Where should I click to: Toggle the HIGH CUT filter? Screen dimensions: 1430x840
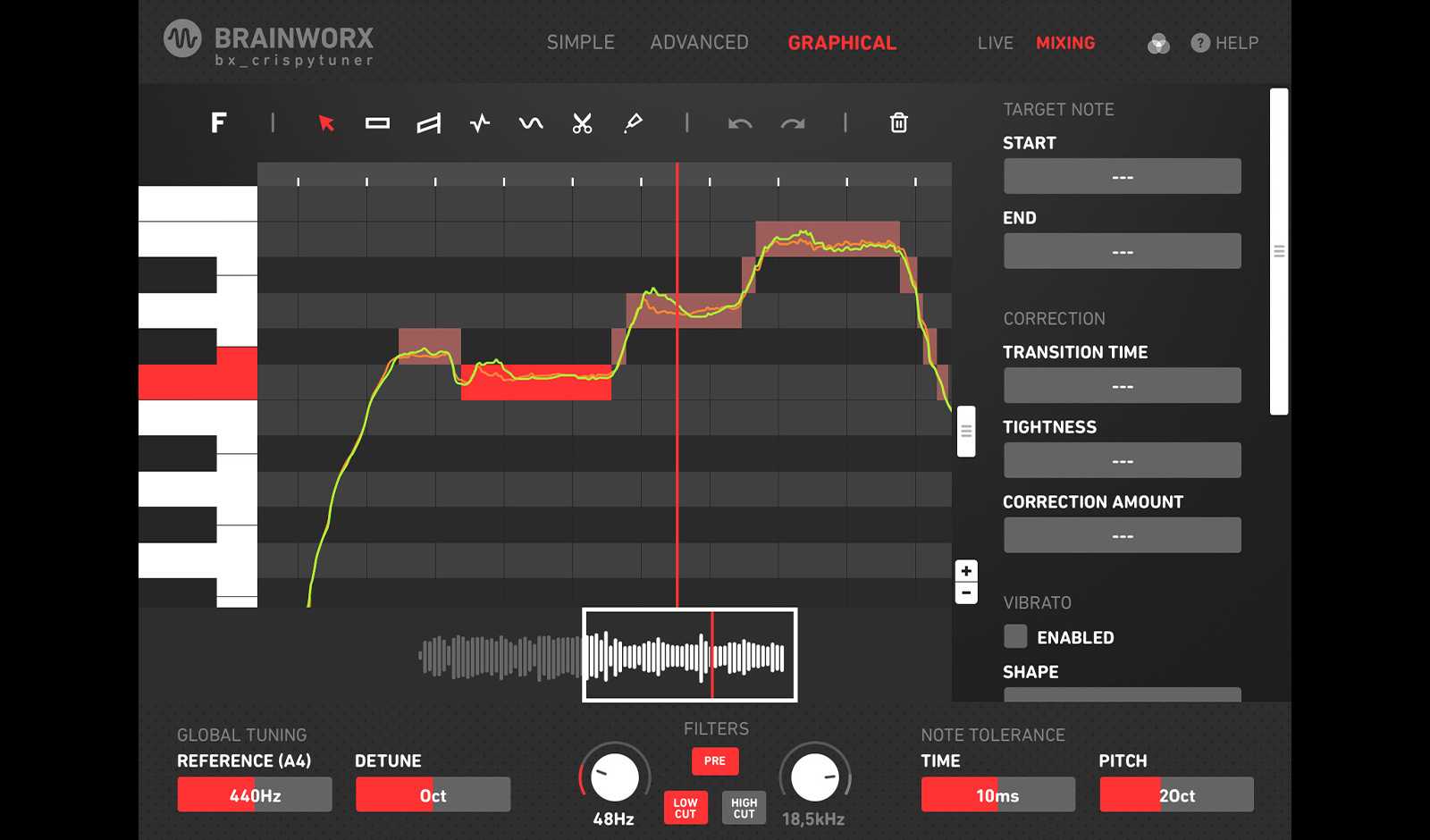pos(744,808)
